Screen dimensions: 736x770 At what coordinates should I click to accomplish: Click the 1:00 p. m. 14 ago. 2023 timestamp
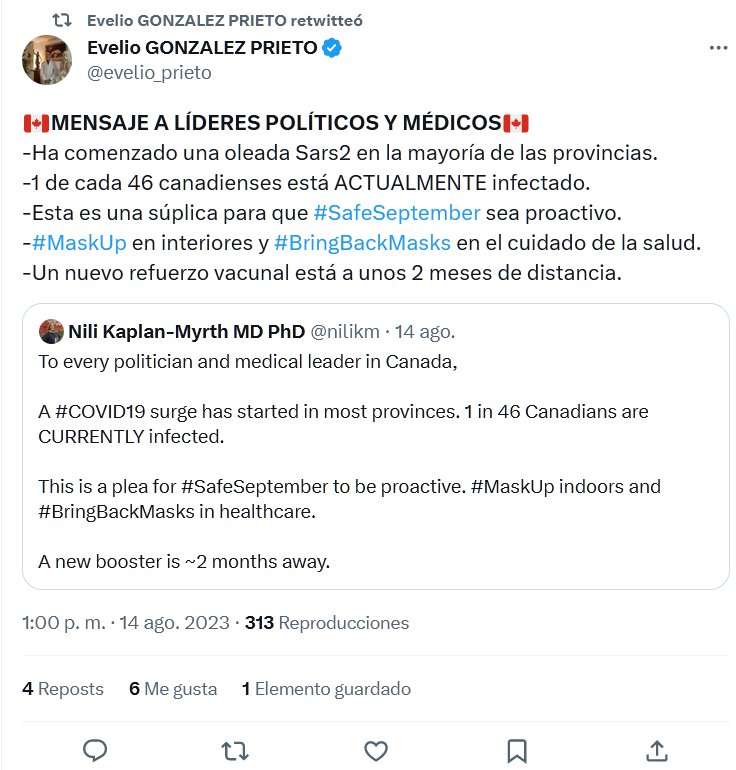(125, 623)
